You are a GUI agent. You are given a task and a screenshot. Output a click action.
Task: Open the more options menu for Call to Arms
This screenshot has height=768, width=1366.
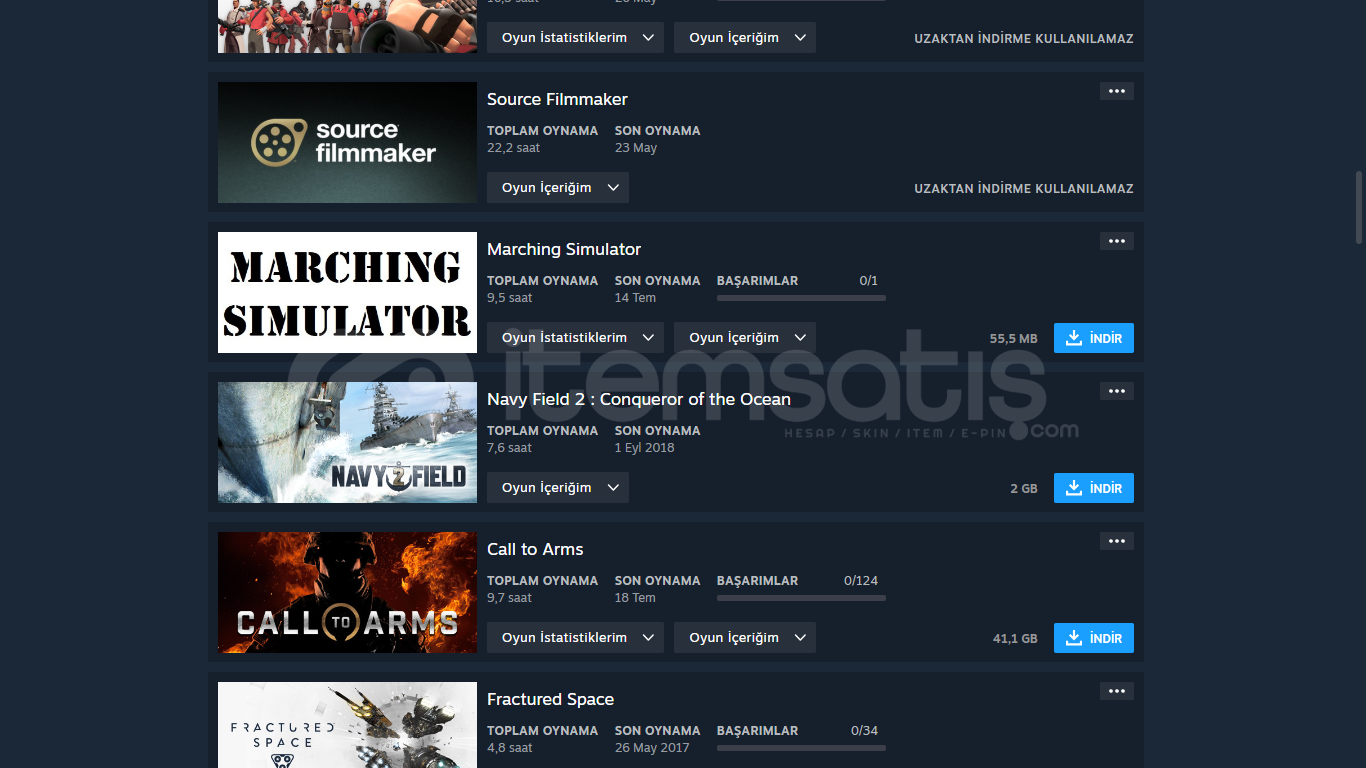[x=1117, y=541]
